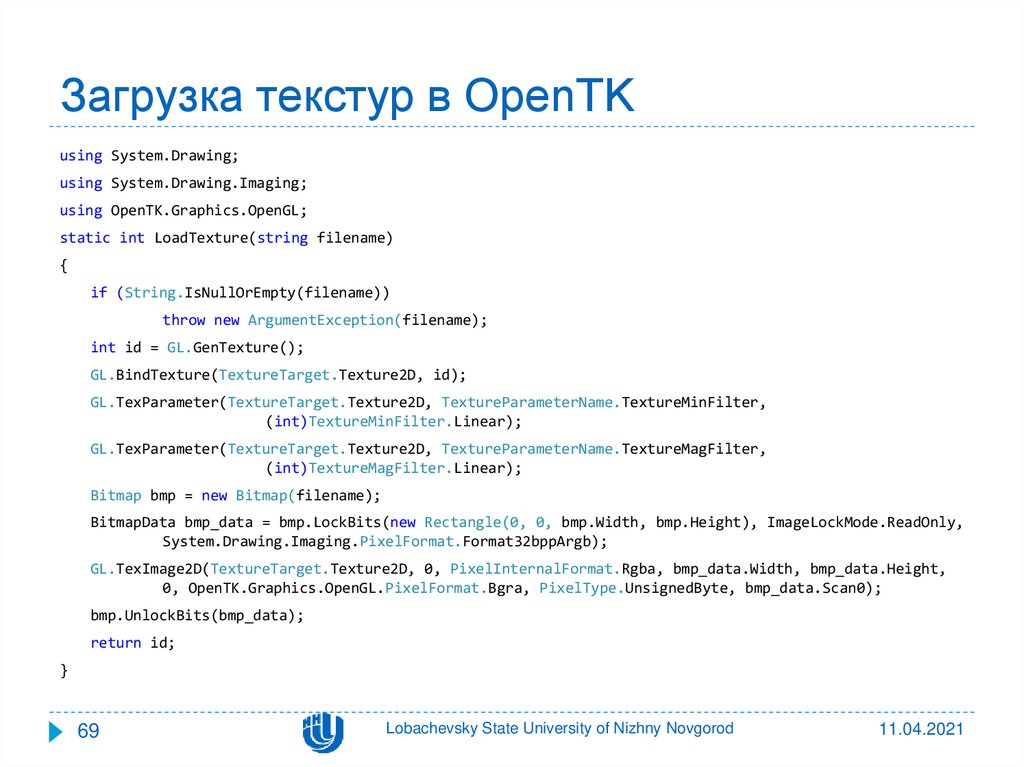Screen dimensions: 1024x767
Task: Click the LoadTexture(string filename) declaration
Action: point(227,238)
